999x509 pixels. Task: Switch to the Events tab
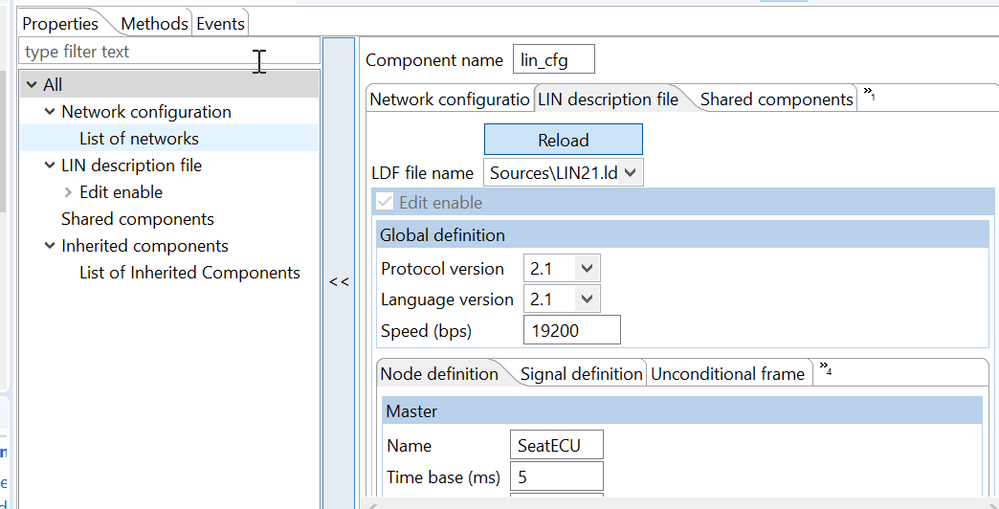point(220,23)
